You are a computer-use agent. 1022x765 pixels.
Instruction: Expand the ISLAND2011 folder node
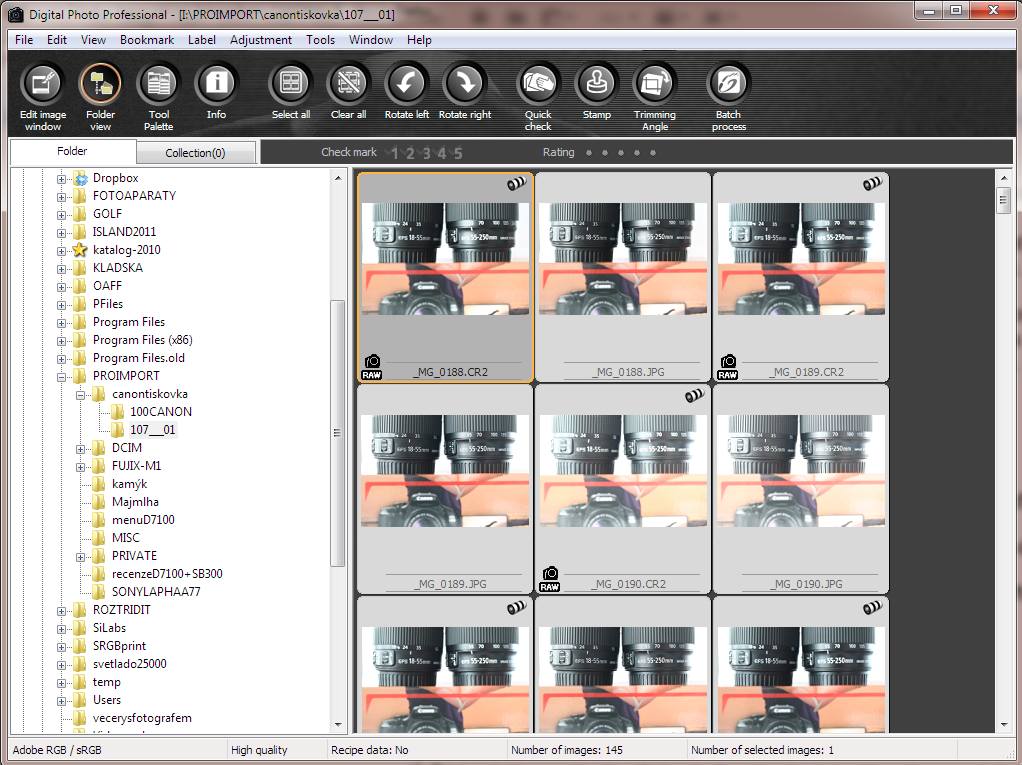tap(61, 233)
